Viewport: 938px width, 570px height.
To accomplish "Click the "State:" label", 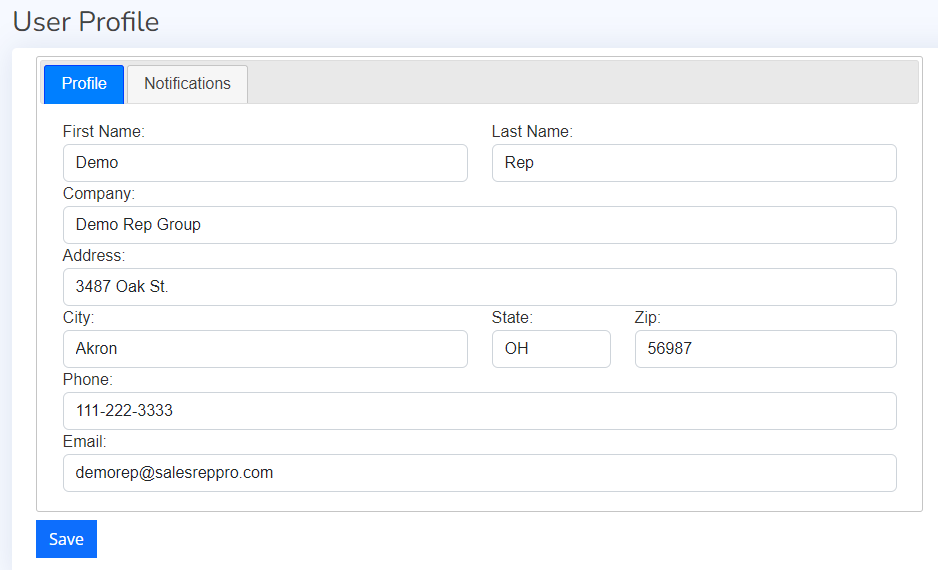I will tap(512, 317).
